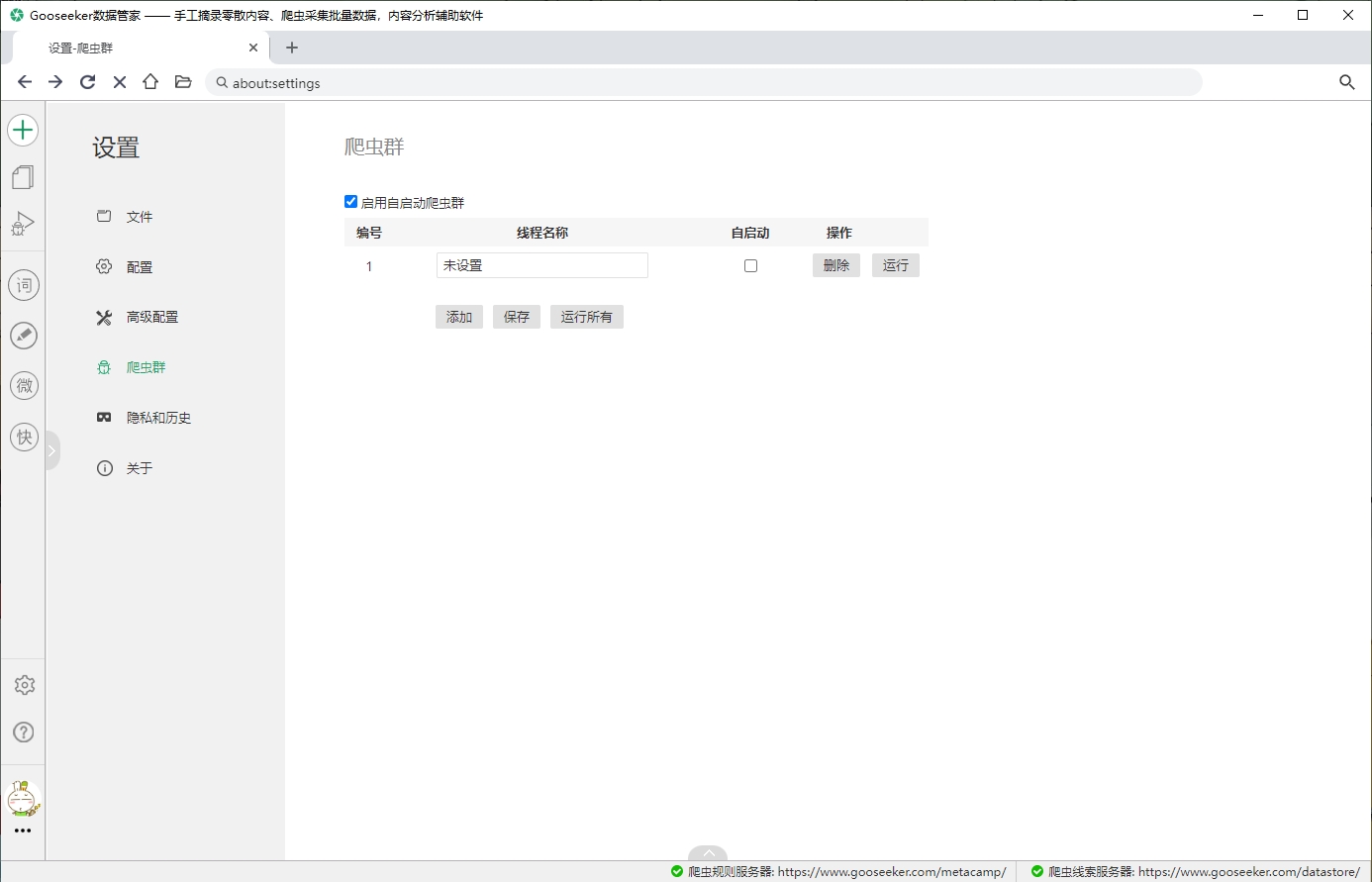This screenshot has width=1372, height=882.
Task: Switch to the 高级配置 settings section
Action: (x=150, y=317)
